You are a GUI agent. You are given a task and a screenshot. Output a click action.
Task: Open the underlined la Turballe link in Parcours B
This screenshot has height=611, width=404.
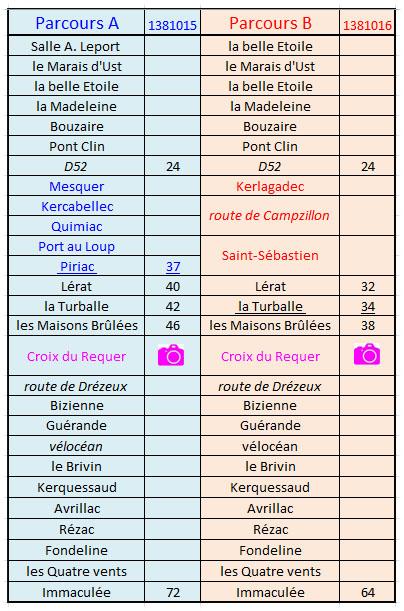pyautogui.click(x=270, y=306)
